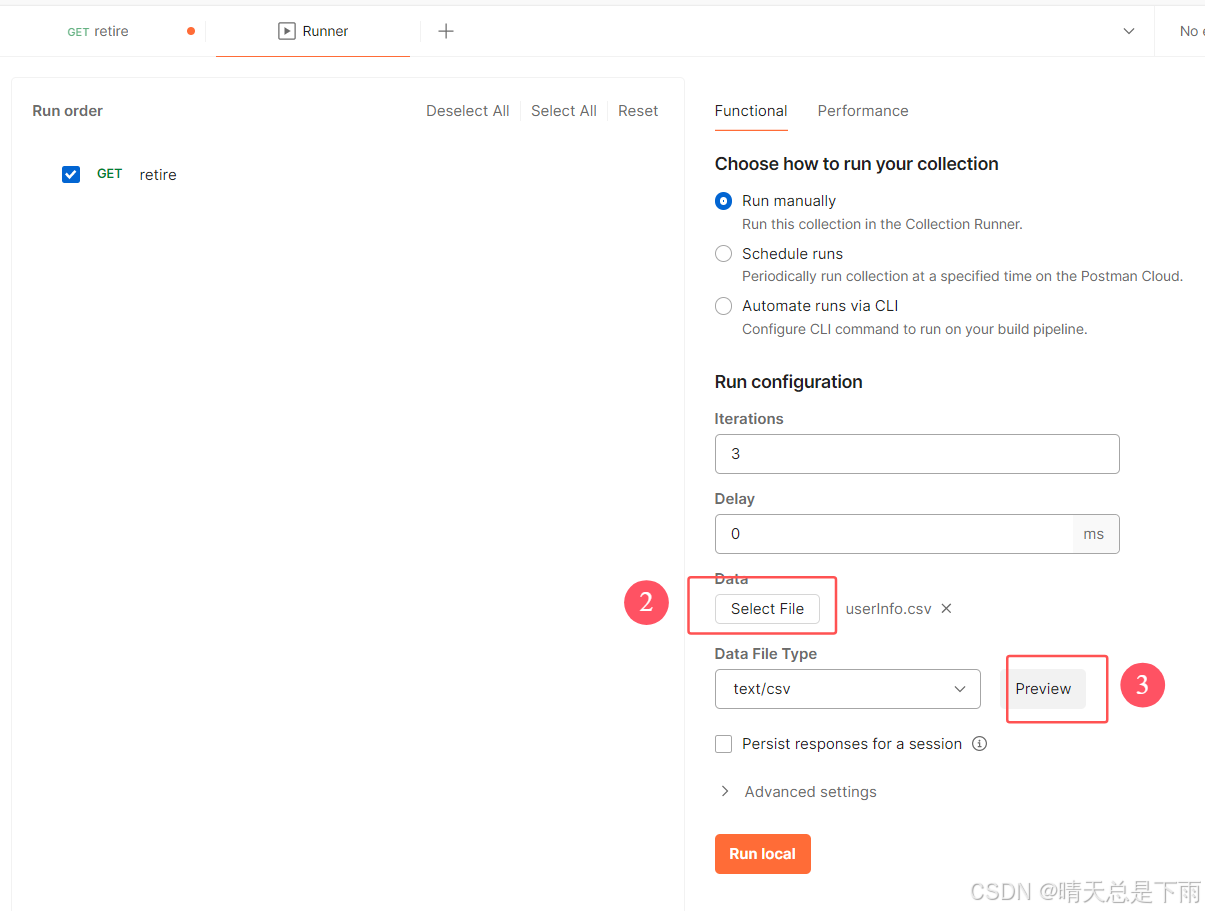Preview the selected data file

(1043, 689)
